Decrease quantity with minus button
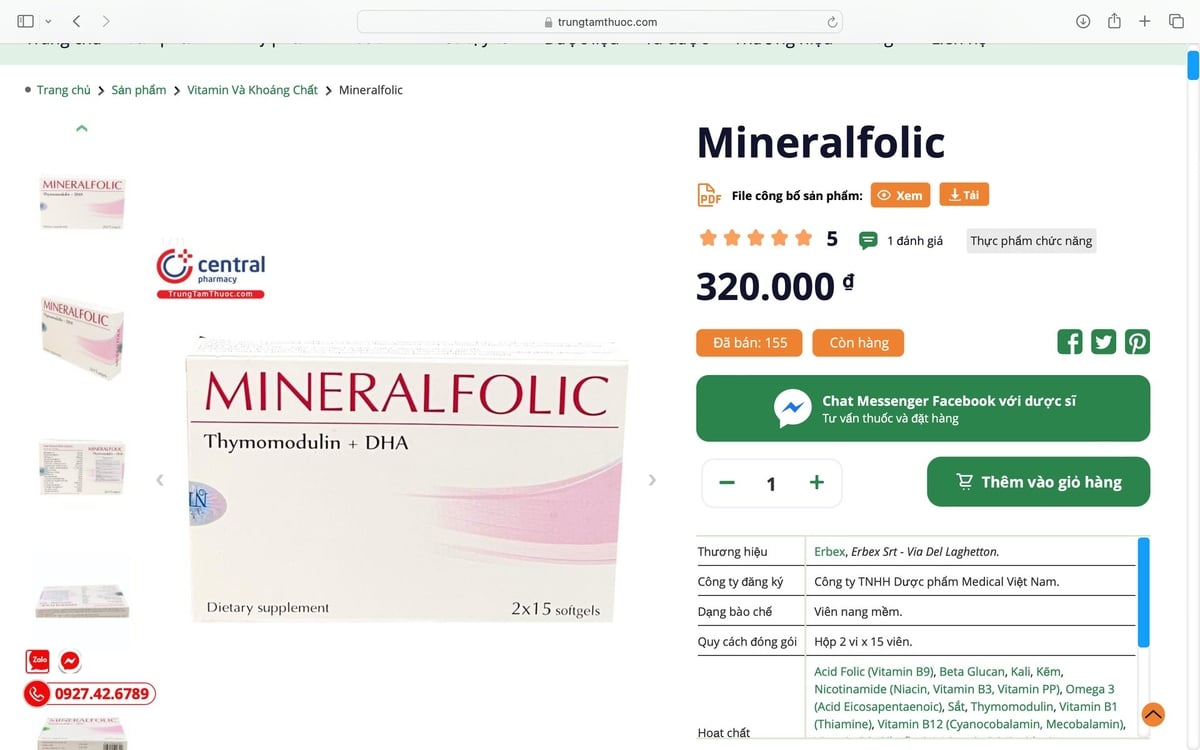This screenshot has height=750, width=1200. tap(727, 483)
